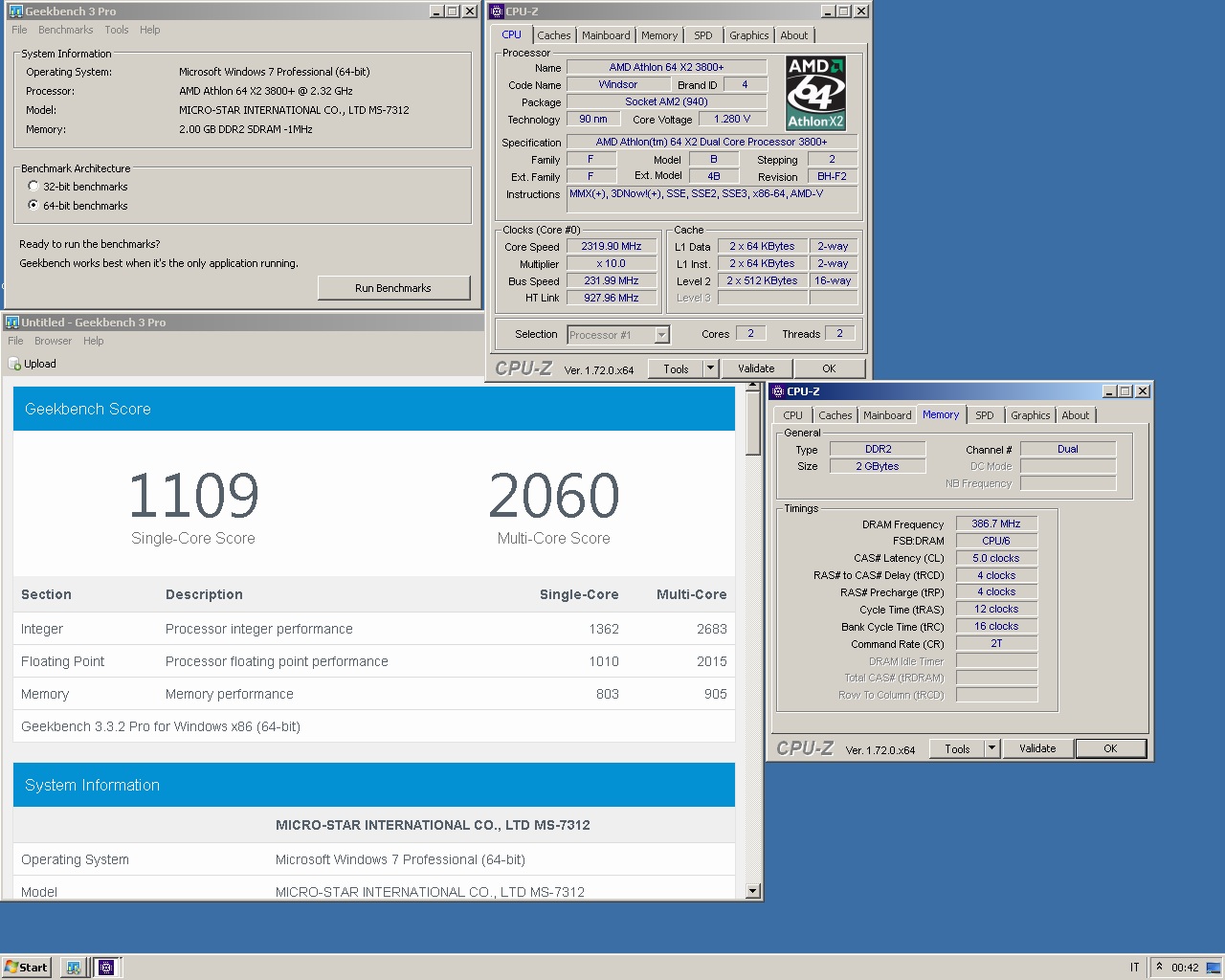Open Caches tab in Memory CPU-Z window
This screenshot has height=980, width=1225.
coord(835,415)
